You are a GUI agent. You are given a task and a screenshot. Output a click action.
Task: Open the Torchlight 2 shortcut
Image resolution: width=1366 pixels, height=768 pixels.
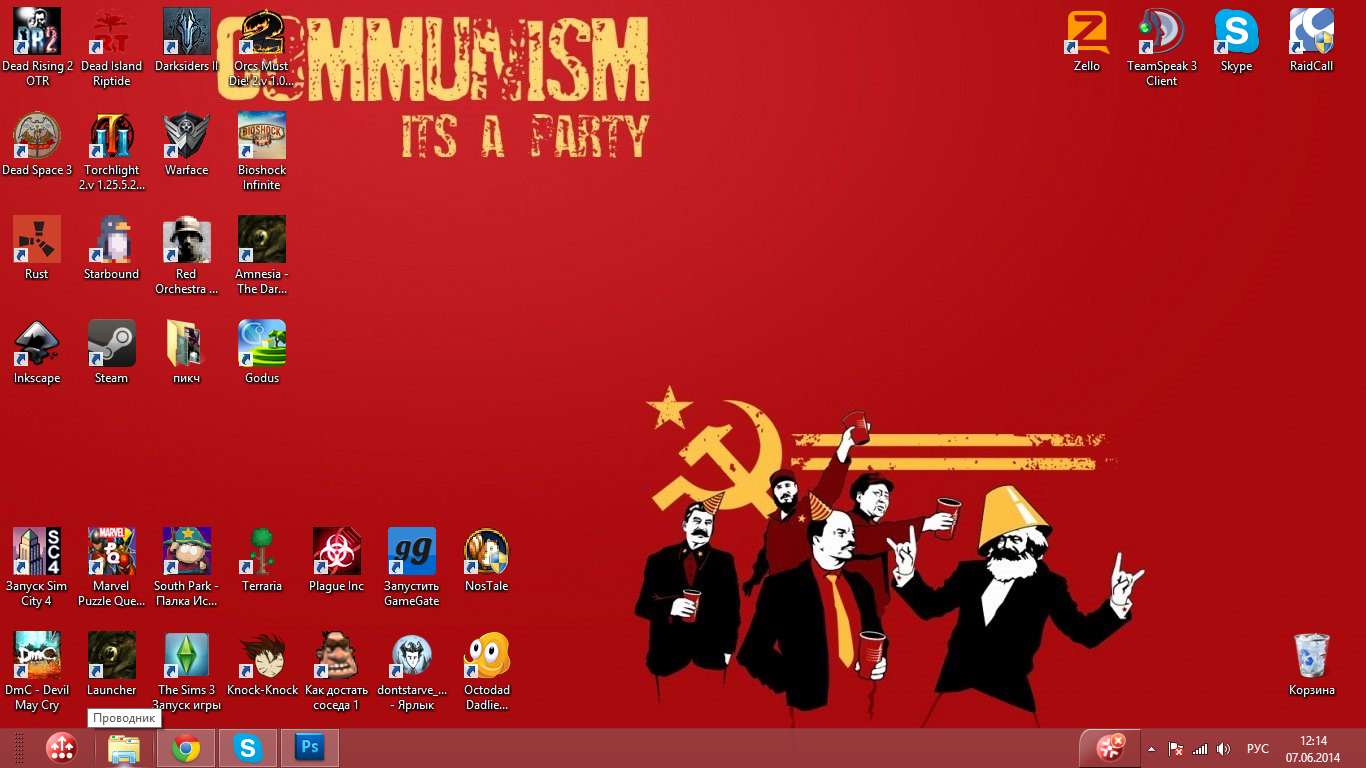111,135
